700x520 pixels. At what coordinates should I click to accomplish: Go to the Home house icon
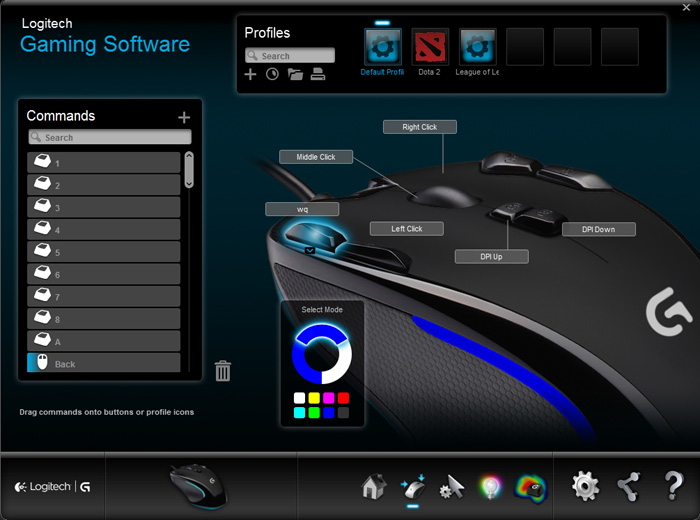click(x=374, y=487)
